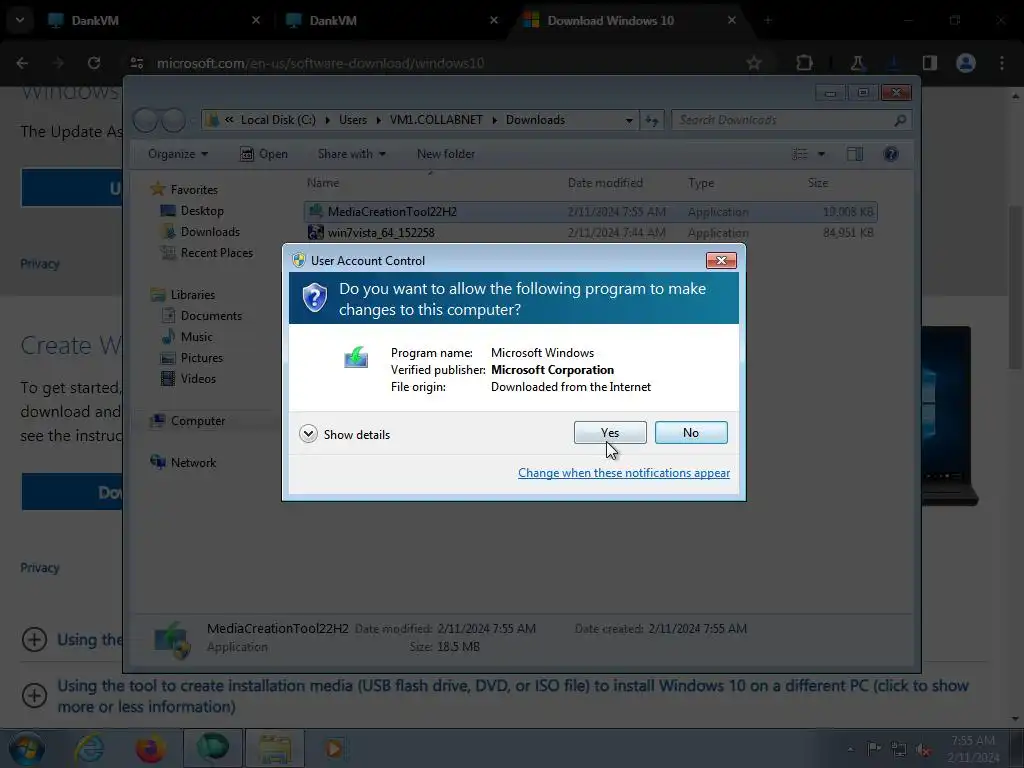1024x768 pixels.
Task: Click the Search Downloads field
Action: pyautogui.click(x=791, y=120)
